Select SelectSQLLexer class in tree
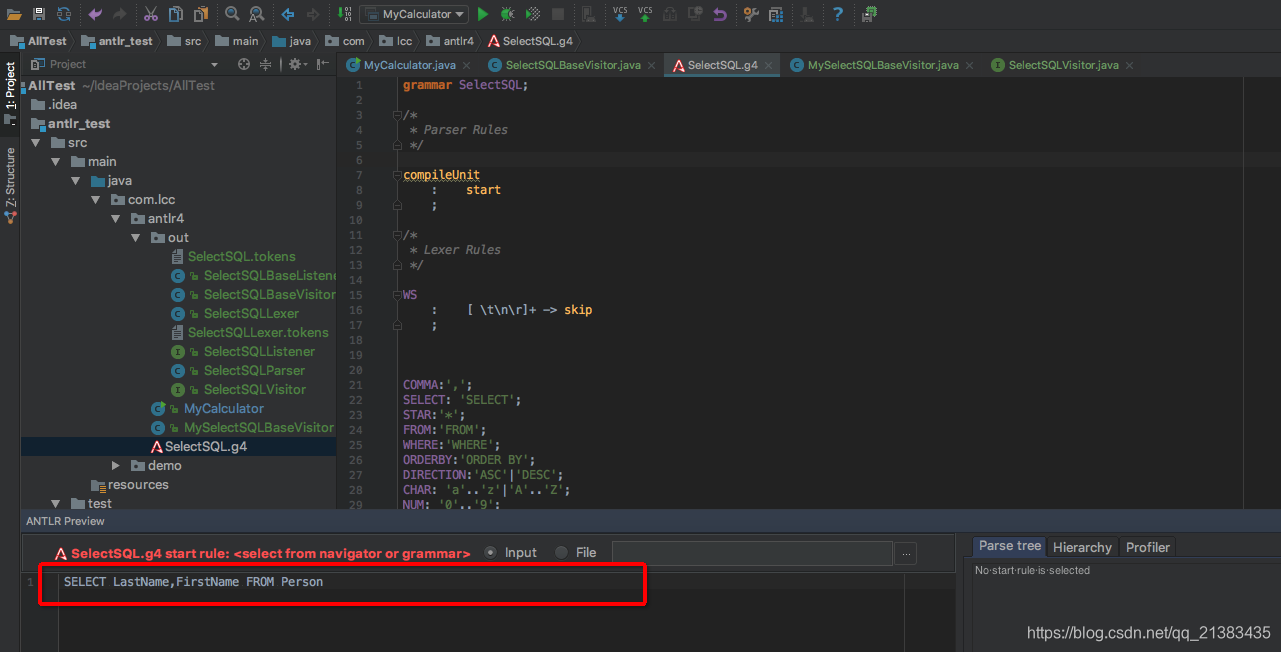Image resolution: width=1281 pixels, height=652 pixels. pyautogui.click(x=251, y=314)
